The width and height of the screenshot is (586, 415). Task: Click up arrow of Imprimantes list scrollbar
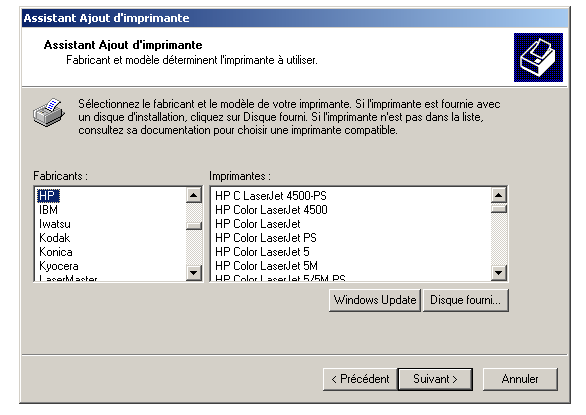(x=499, y=195)
